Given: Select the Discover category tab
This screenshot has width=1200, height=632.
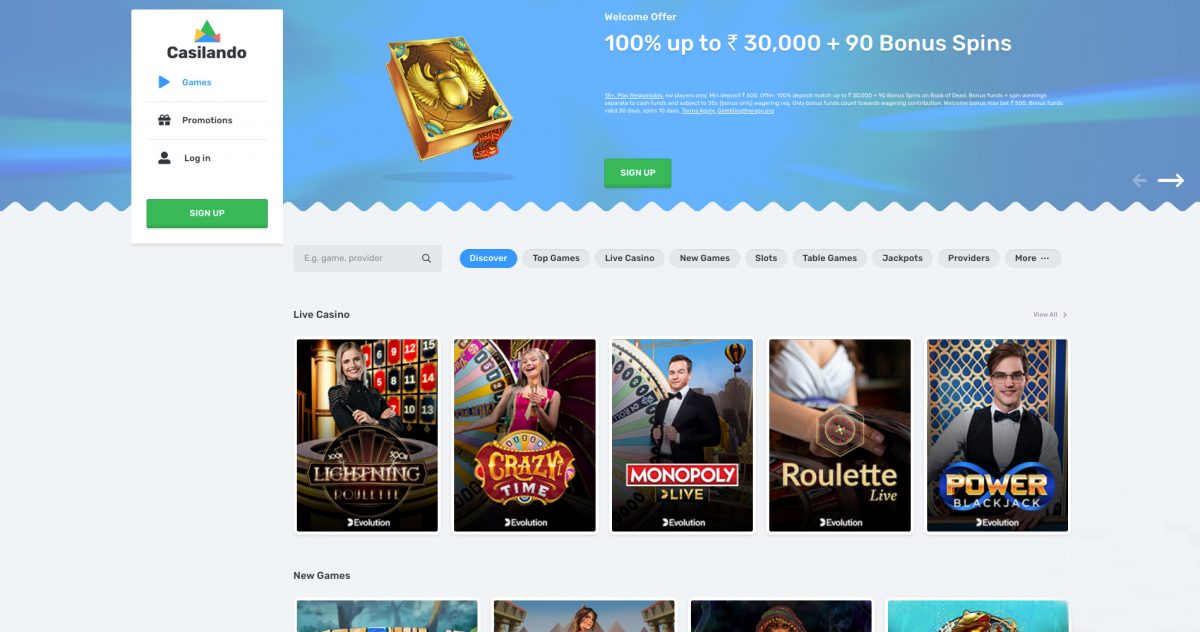Looking at the screenshot, I should 488,258.
